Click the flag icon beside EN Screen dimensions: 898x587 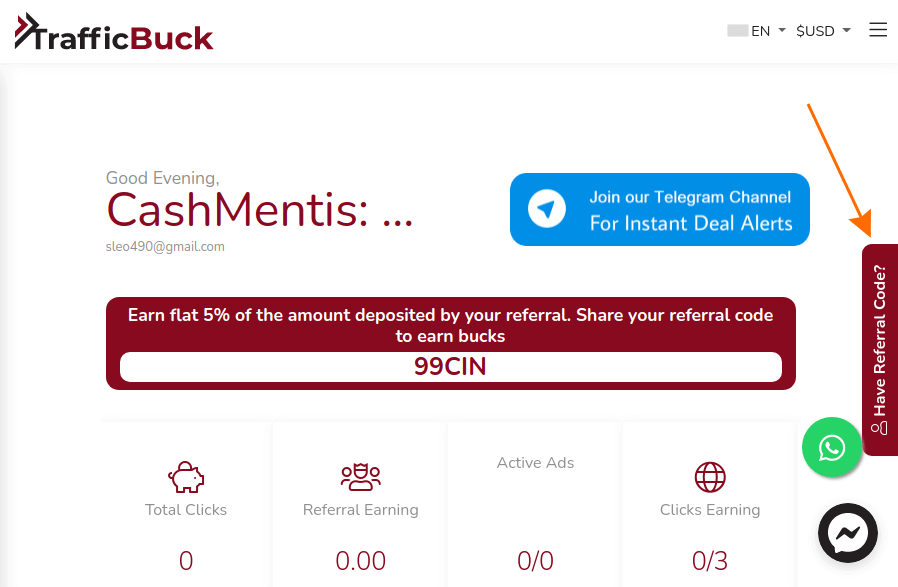click(738, 30)
